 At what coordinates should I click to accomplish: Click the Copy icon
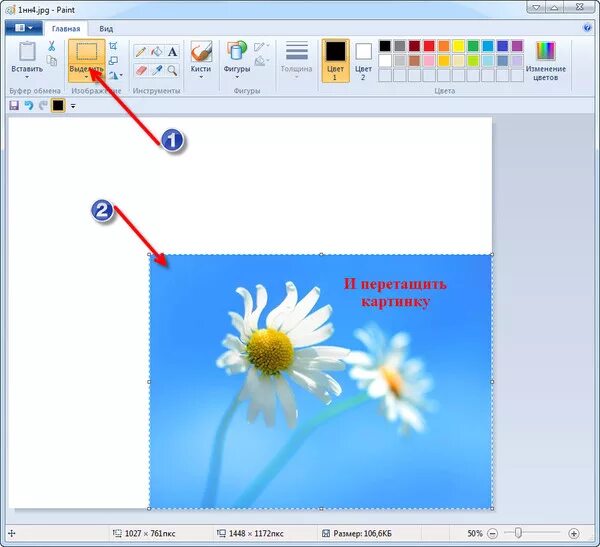click(51, 60)
